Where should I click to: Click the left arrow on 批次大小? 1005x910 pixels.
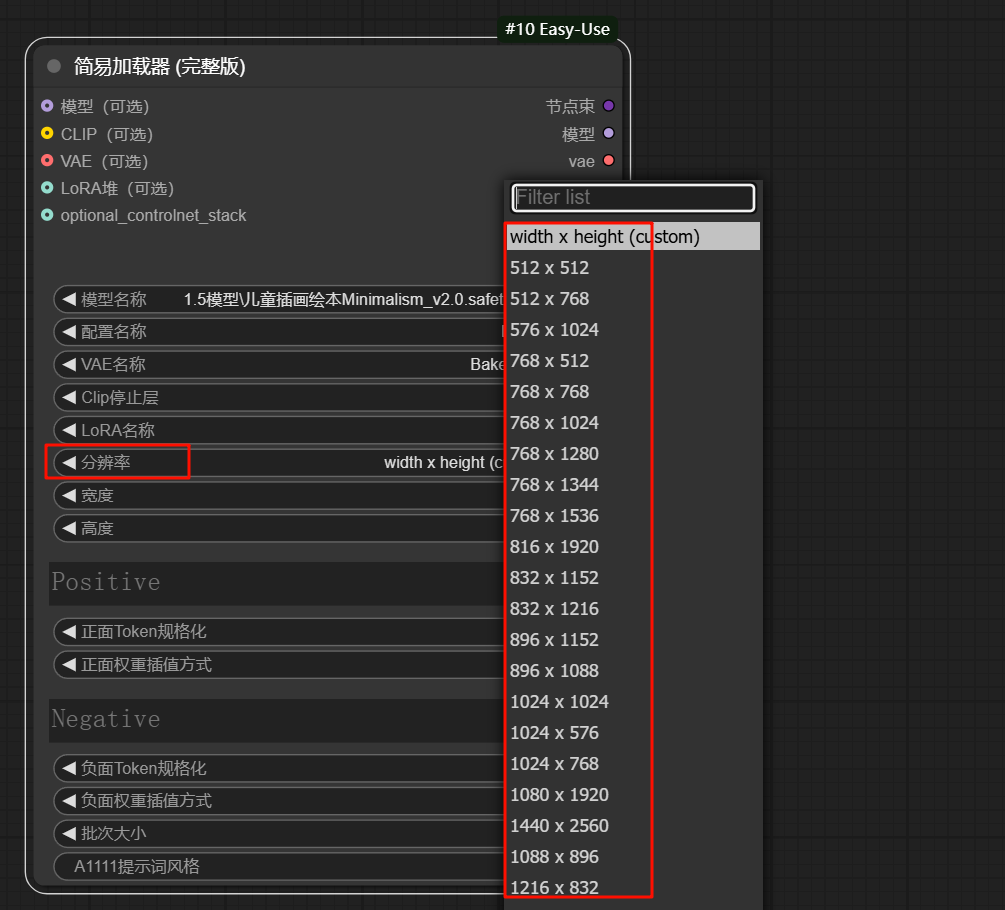click(68, 833)
